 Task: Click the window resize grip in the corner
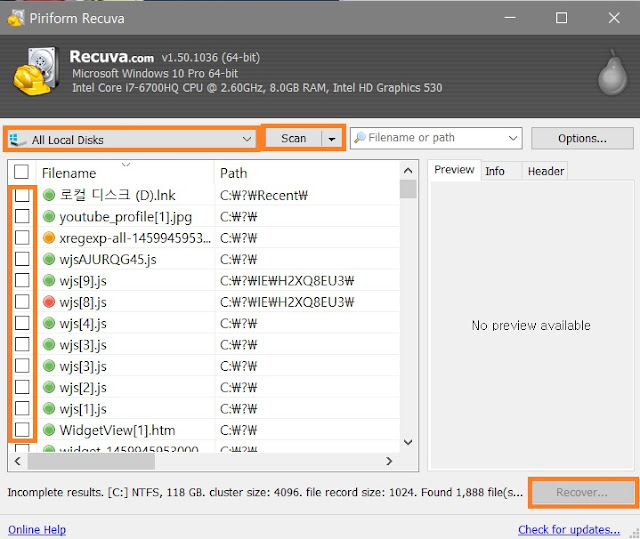[x=634, y=533]
